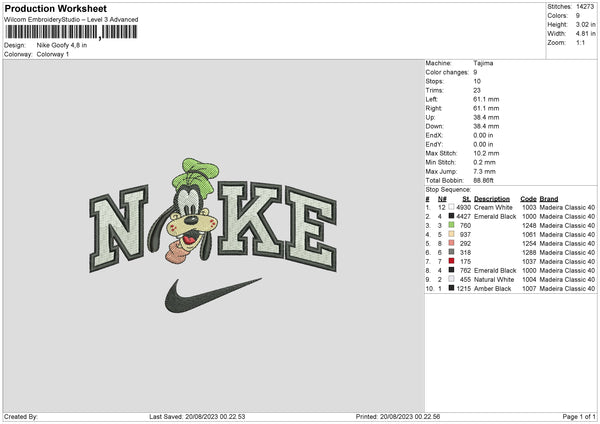Click the Max Jump value '7.3 mm'
This screenshot has width=600, height=424.
pos(484,171)
